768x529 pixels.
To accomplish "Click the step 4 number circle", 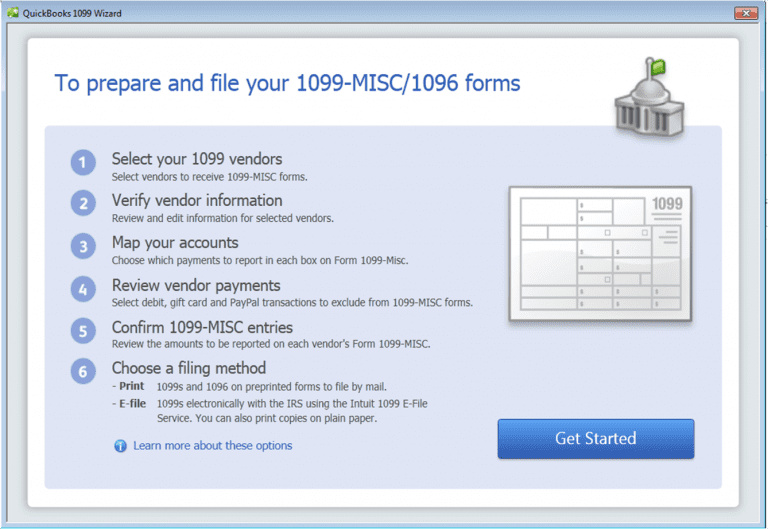I will 83,289.
